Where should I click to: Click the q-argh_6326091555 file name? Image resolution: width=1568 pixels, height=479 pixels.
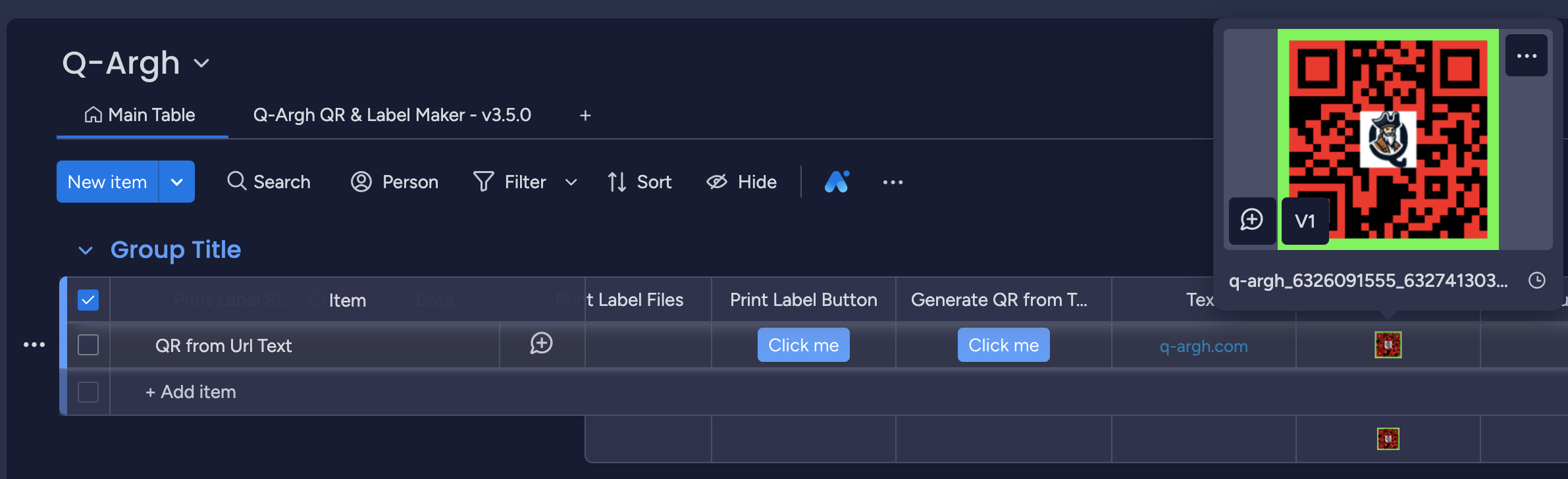(x=1368, y=281)
